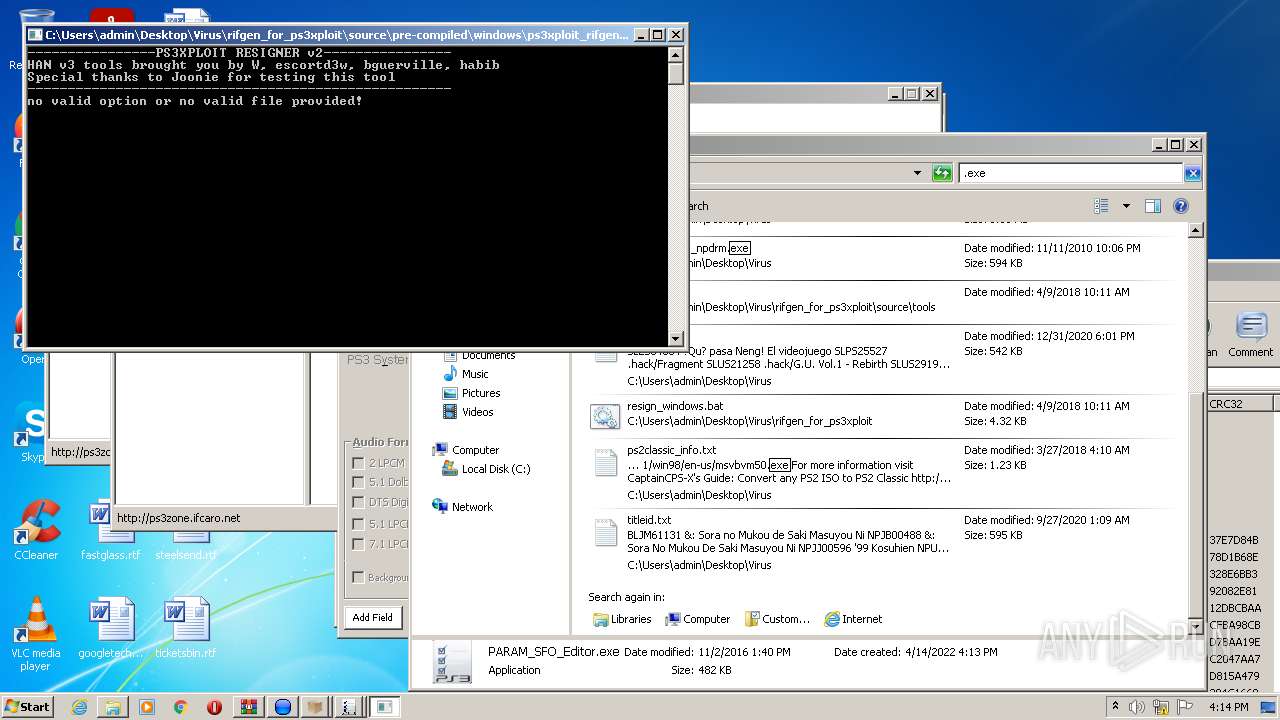Open Internet Explorer from taskbar
This screenshot has width=1280, height=720.
coord(79,707)
